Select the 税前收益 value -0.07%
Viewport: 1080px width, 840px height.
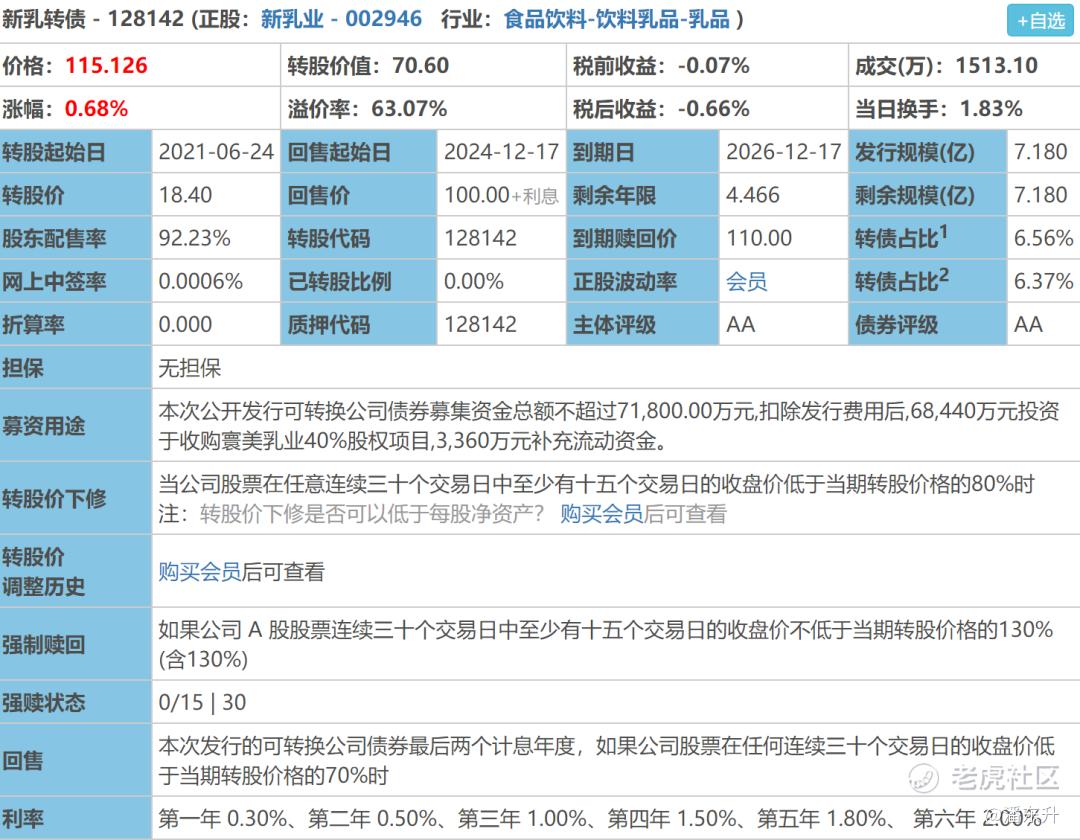[x=714, y=65]
